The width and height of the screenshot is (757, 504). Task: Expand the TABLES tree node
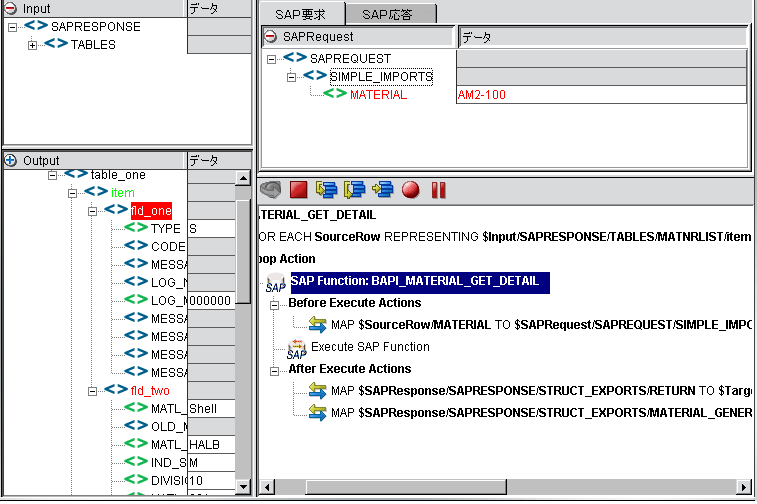pos(32,45)
